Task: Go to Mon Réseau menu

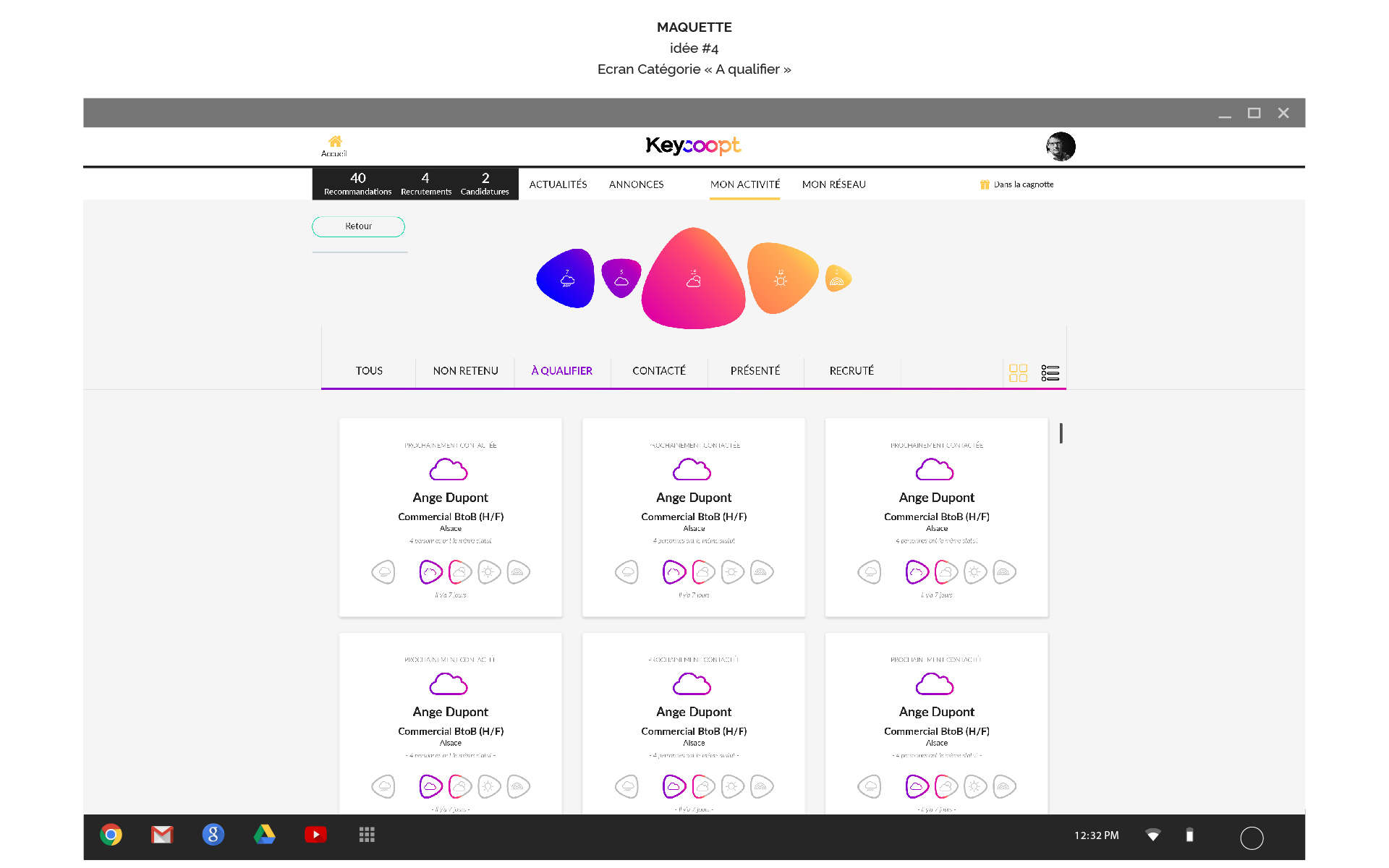Action: click(x=833, y=184)
